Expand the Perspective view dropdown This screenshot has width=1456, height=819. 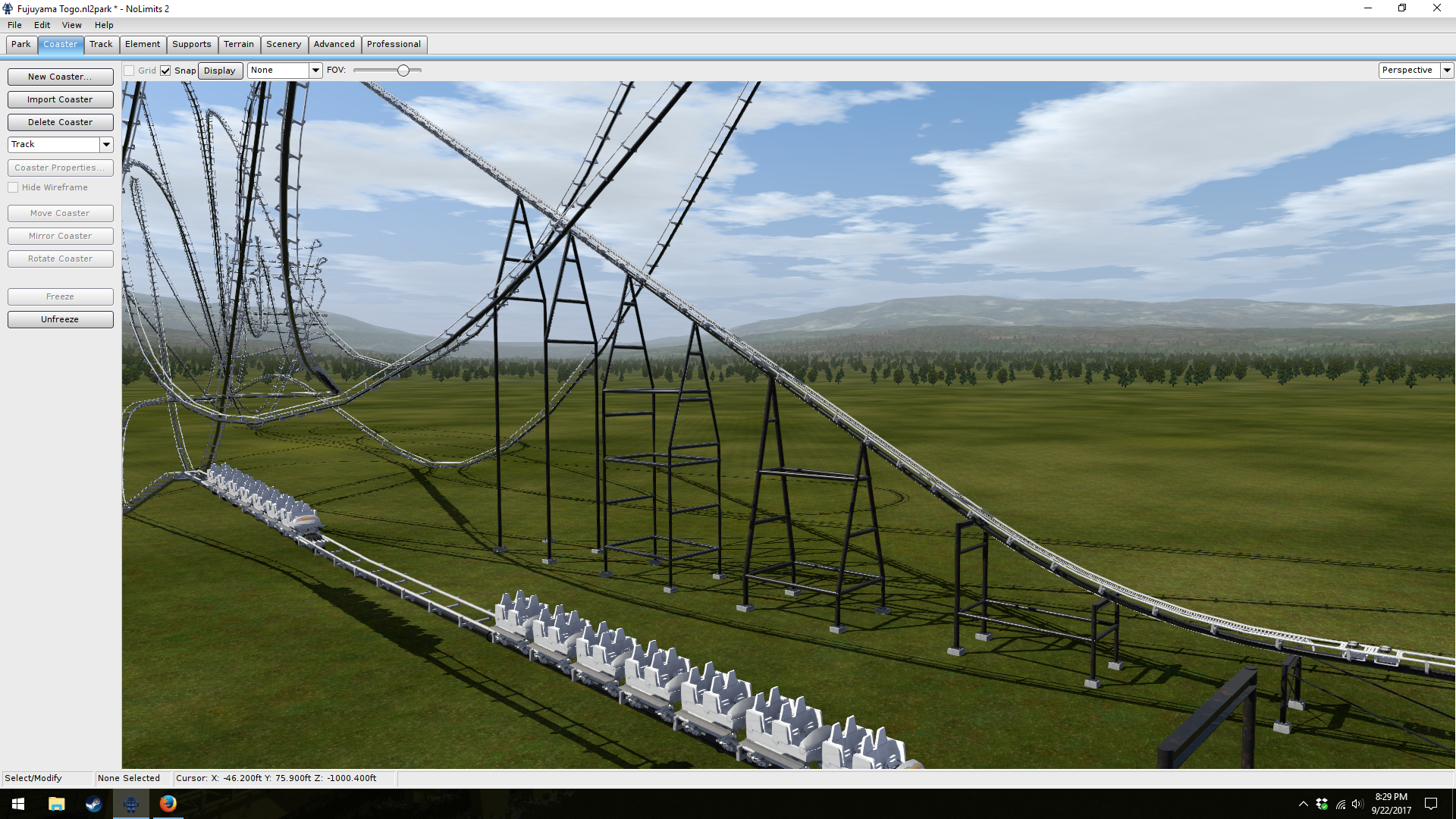(x=1447, y=70)
